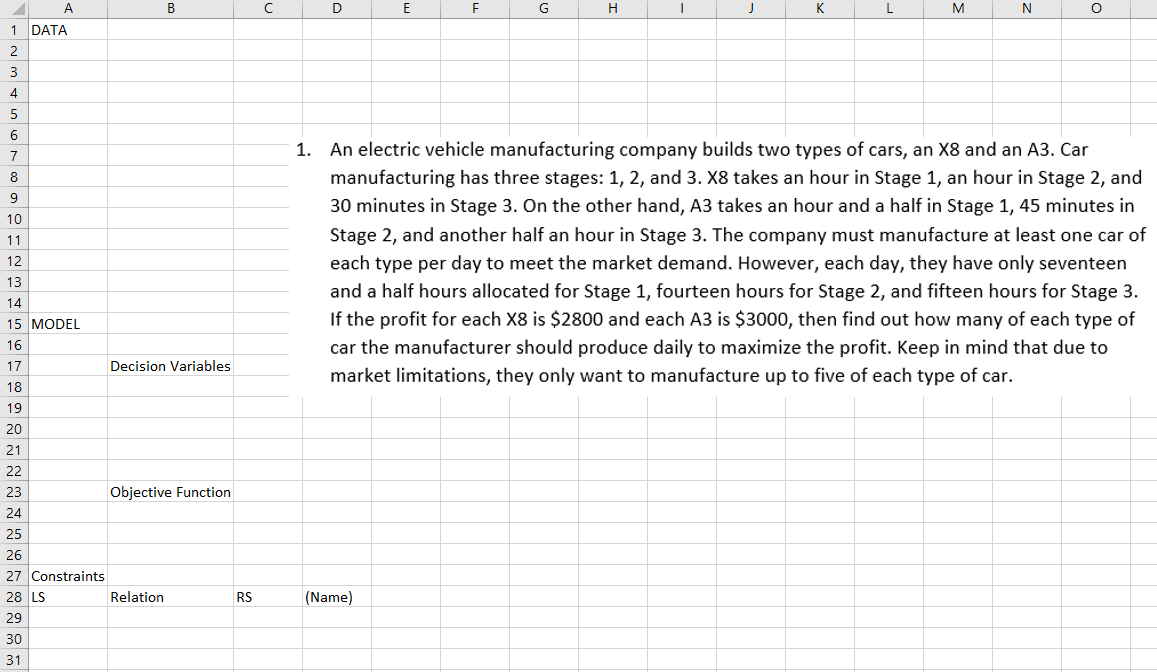Screen dimensions: 1157x672
Task: Select the Decision Variables cell
Action: tap(170, 366)
